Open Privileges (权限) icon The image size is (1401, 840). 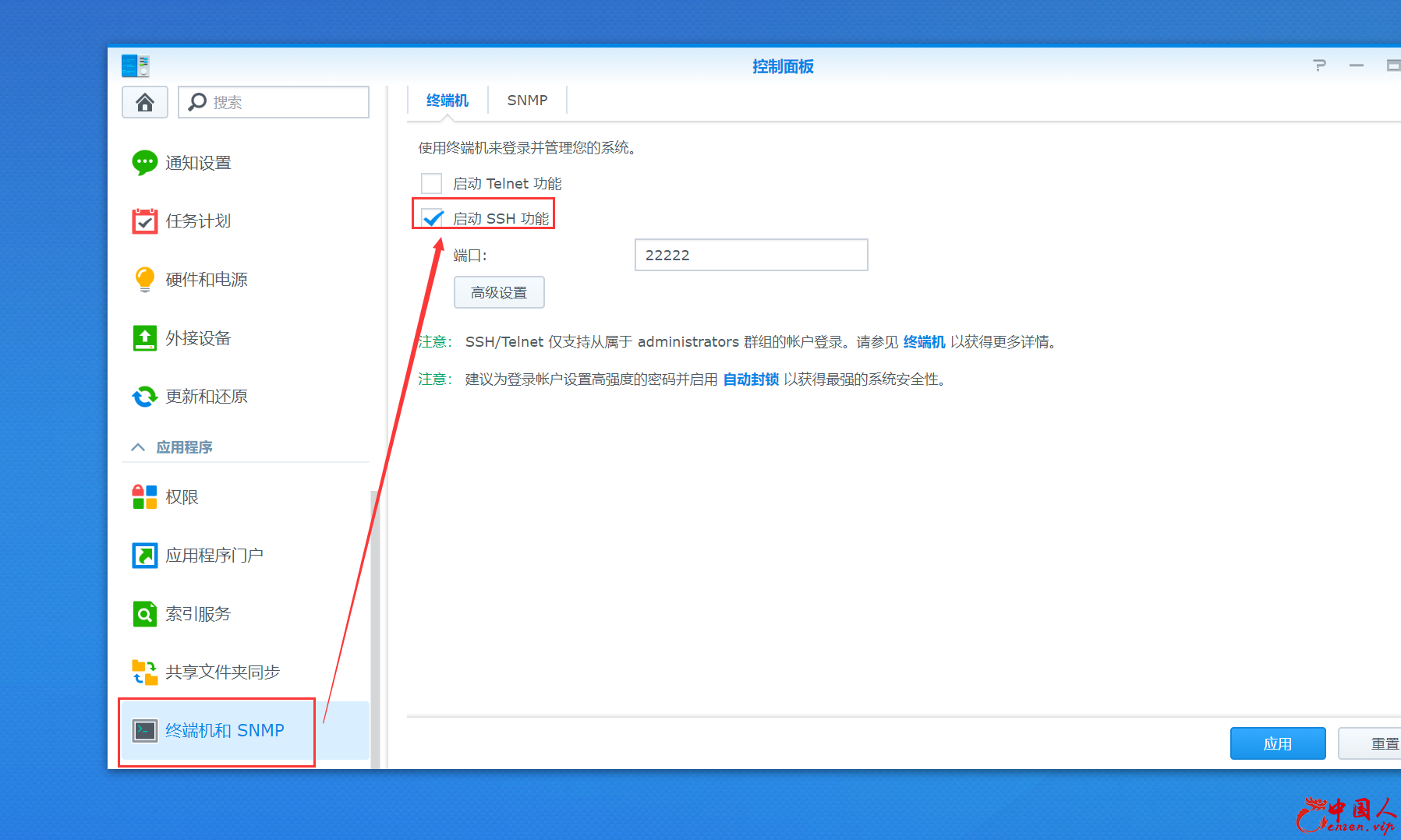(x=145, y=497)
